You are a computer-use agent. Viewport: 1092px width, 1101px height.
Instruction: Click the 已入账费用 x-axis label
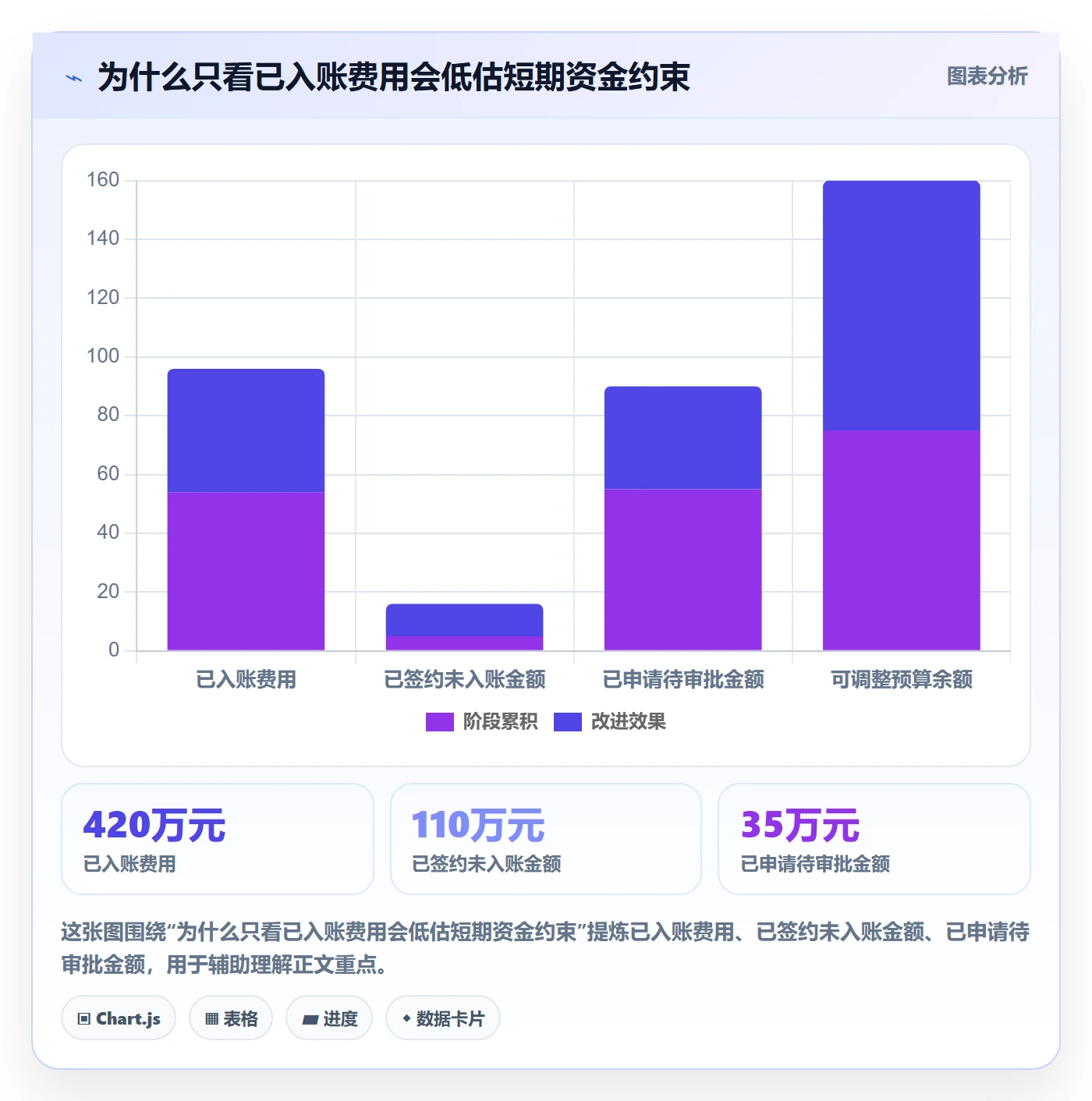pyautogui.click(x=246, y=680)
